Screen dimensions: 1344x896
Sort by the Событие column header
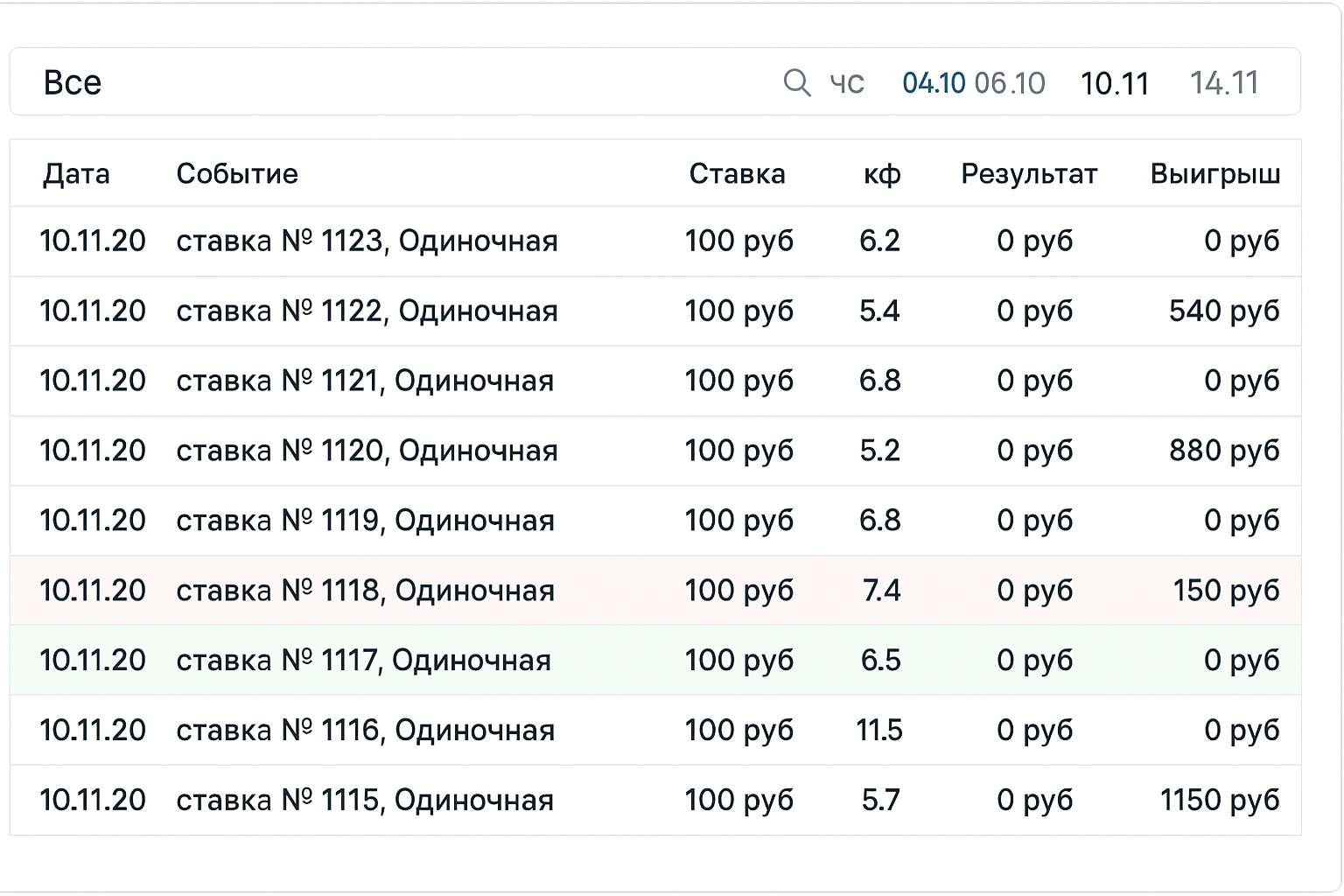[x=237, y=173]
